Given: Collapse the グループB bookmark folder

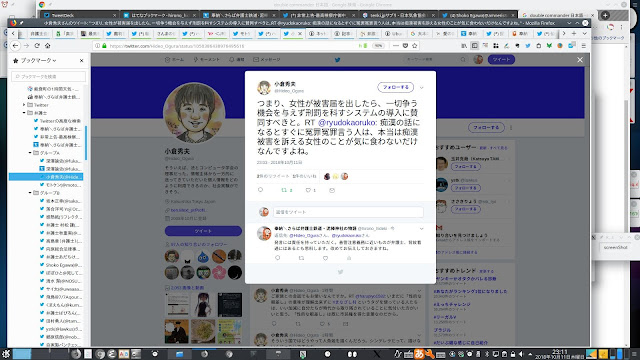Looking at the screenshot, I should tap(30, 193).
